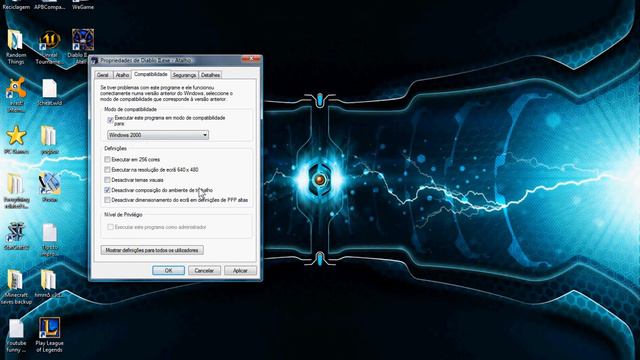The width and height of the screenshot is (640, 360).
Task: Select the WeGame desktop icon
Action: point(83,6)
